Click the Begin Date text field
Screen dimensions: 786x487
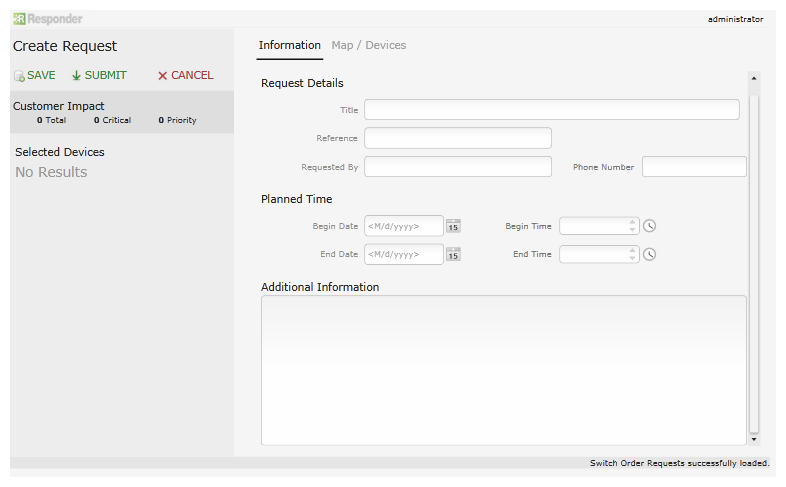coord(404,226)
